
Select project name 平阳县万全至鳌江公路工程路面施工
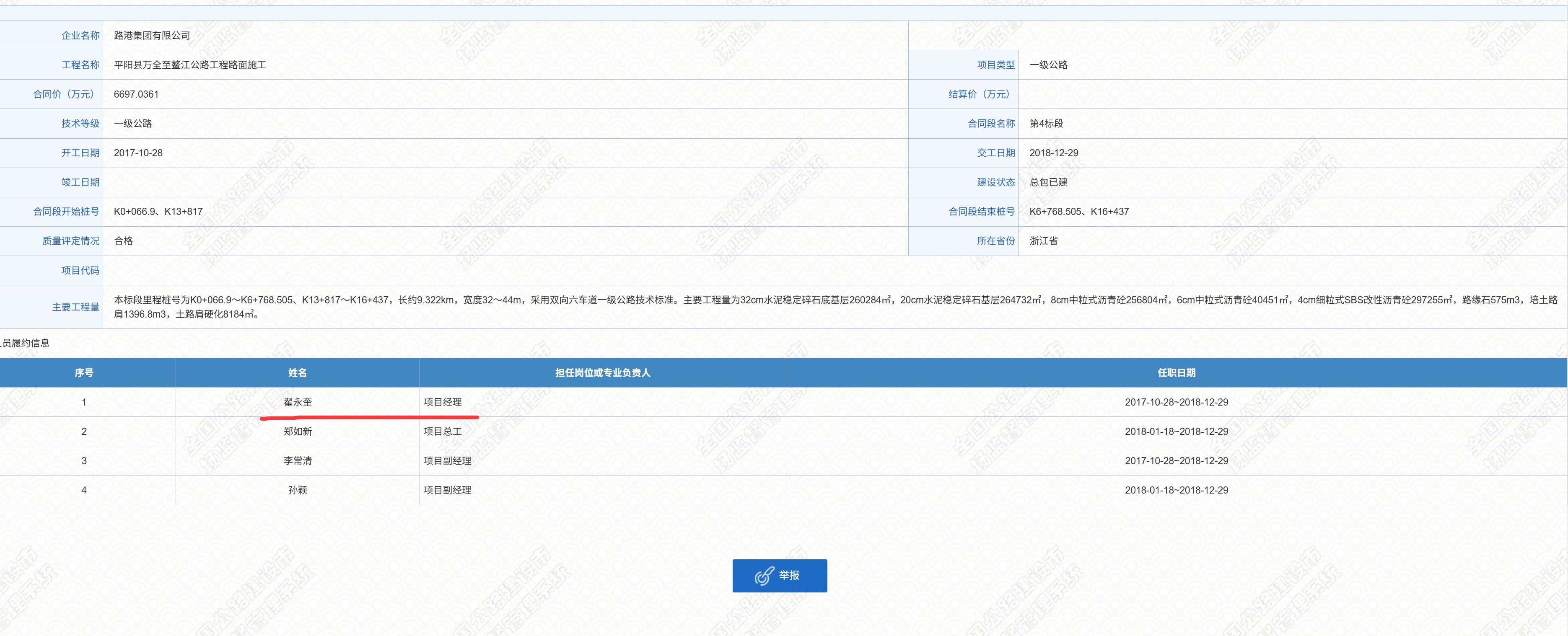[190, 65]
